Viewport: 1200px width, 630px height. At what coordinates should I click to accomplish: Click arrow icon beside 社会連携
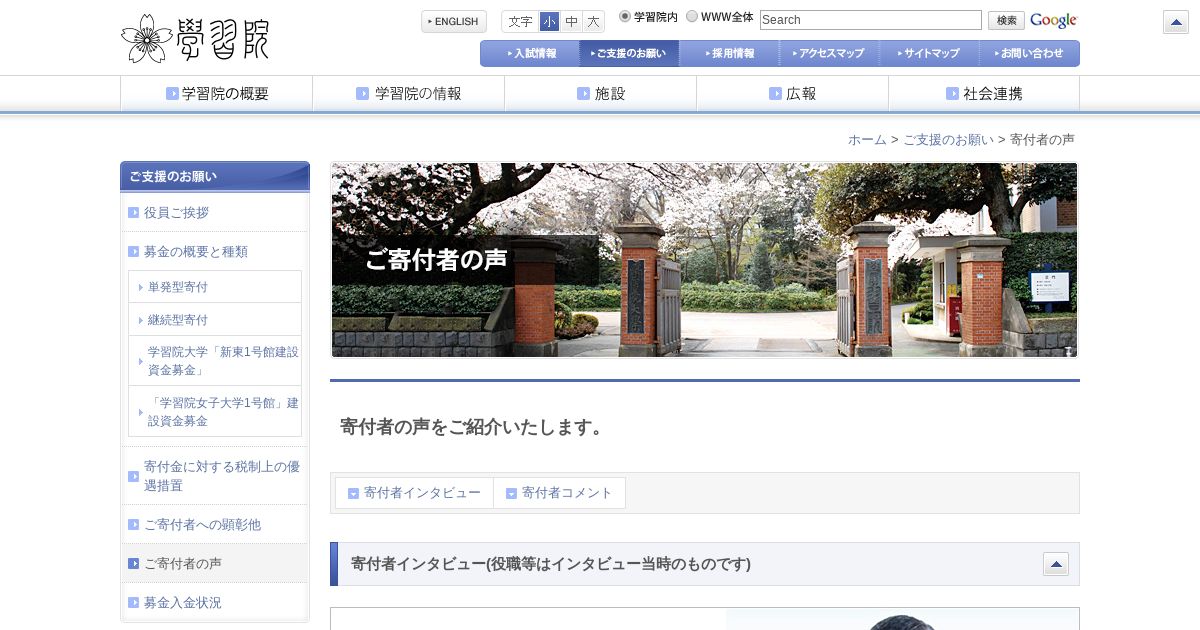[952, 94]
